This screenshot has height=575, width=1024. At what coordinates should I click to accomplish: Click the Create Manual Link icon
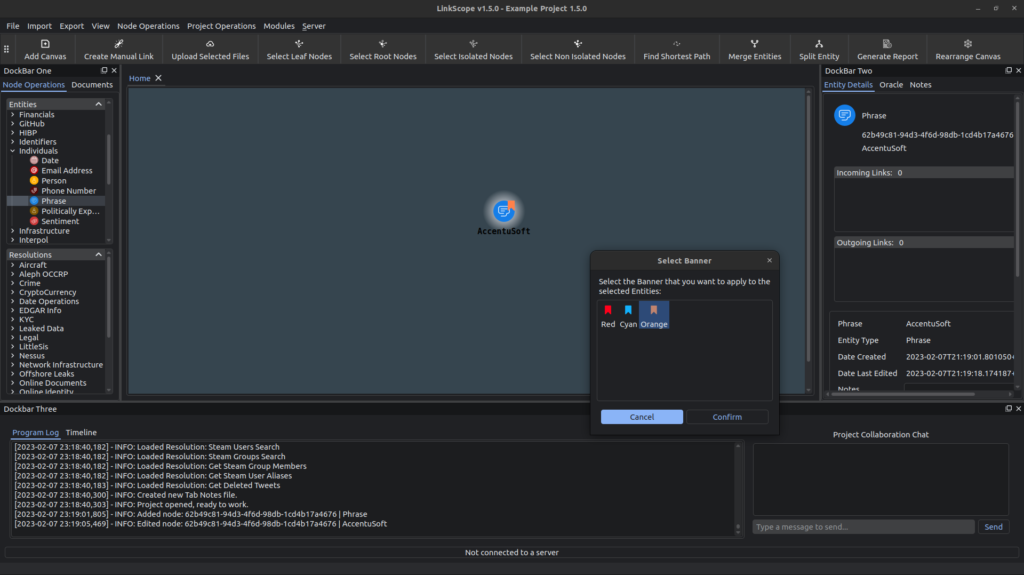pyautogui.click(x=118, y=44)
